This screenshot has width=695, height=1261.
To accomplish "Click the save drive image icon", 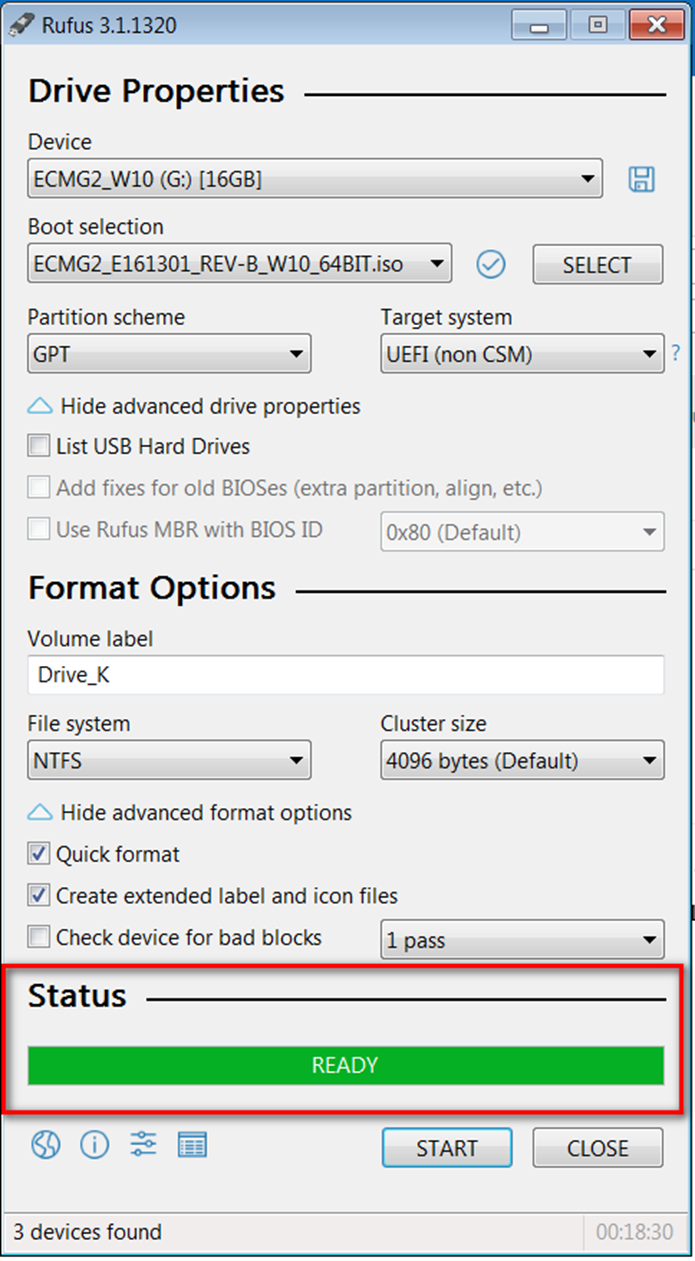I will point(641,180).
